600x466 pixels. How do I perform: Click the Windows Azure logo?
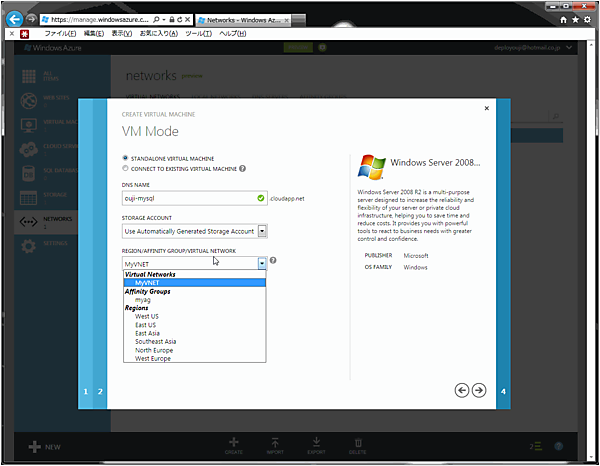[52, 48]
